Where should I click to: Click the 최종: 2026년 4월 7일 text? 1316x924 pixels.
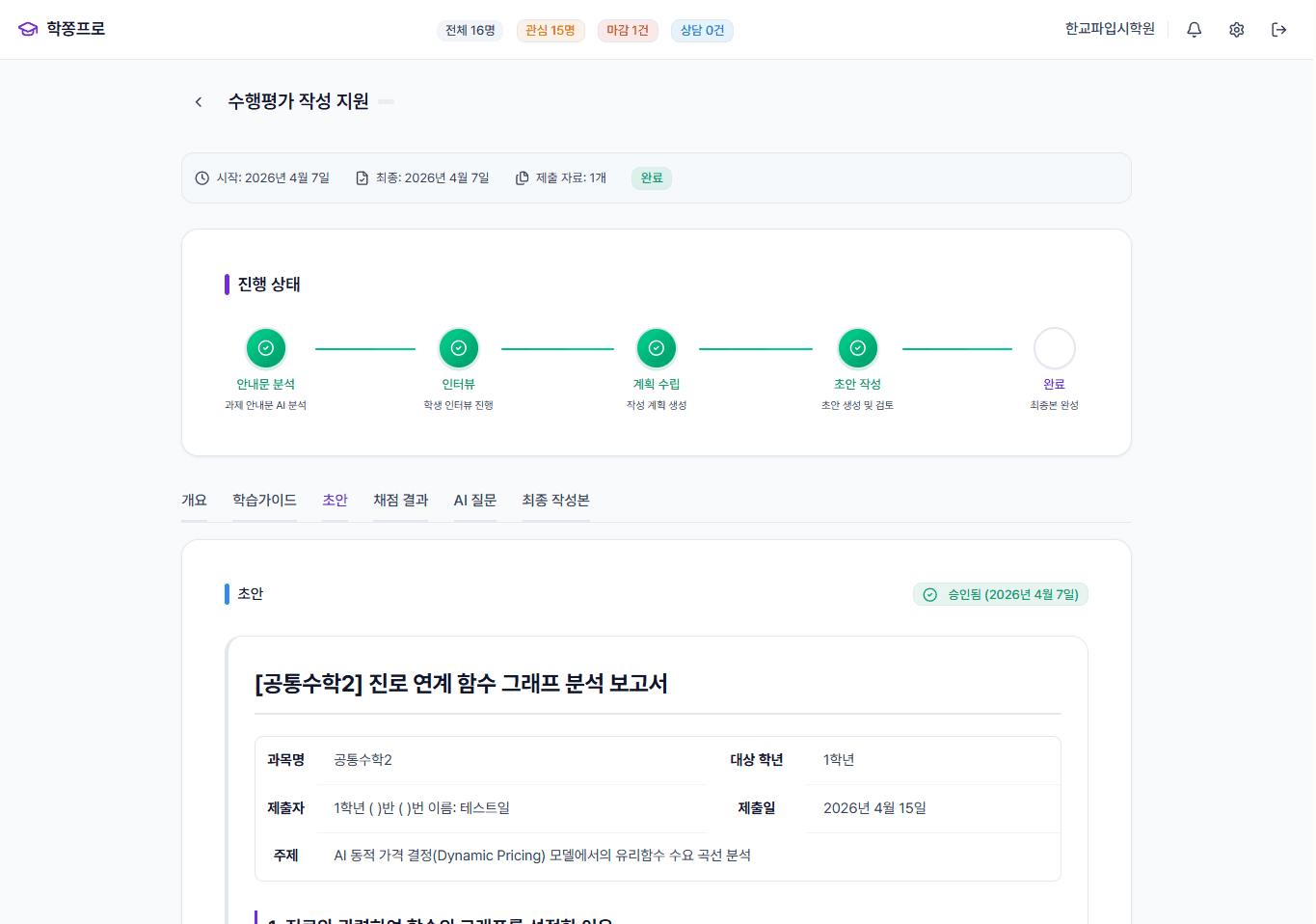(433, 178)
